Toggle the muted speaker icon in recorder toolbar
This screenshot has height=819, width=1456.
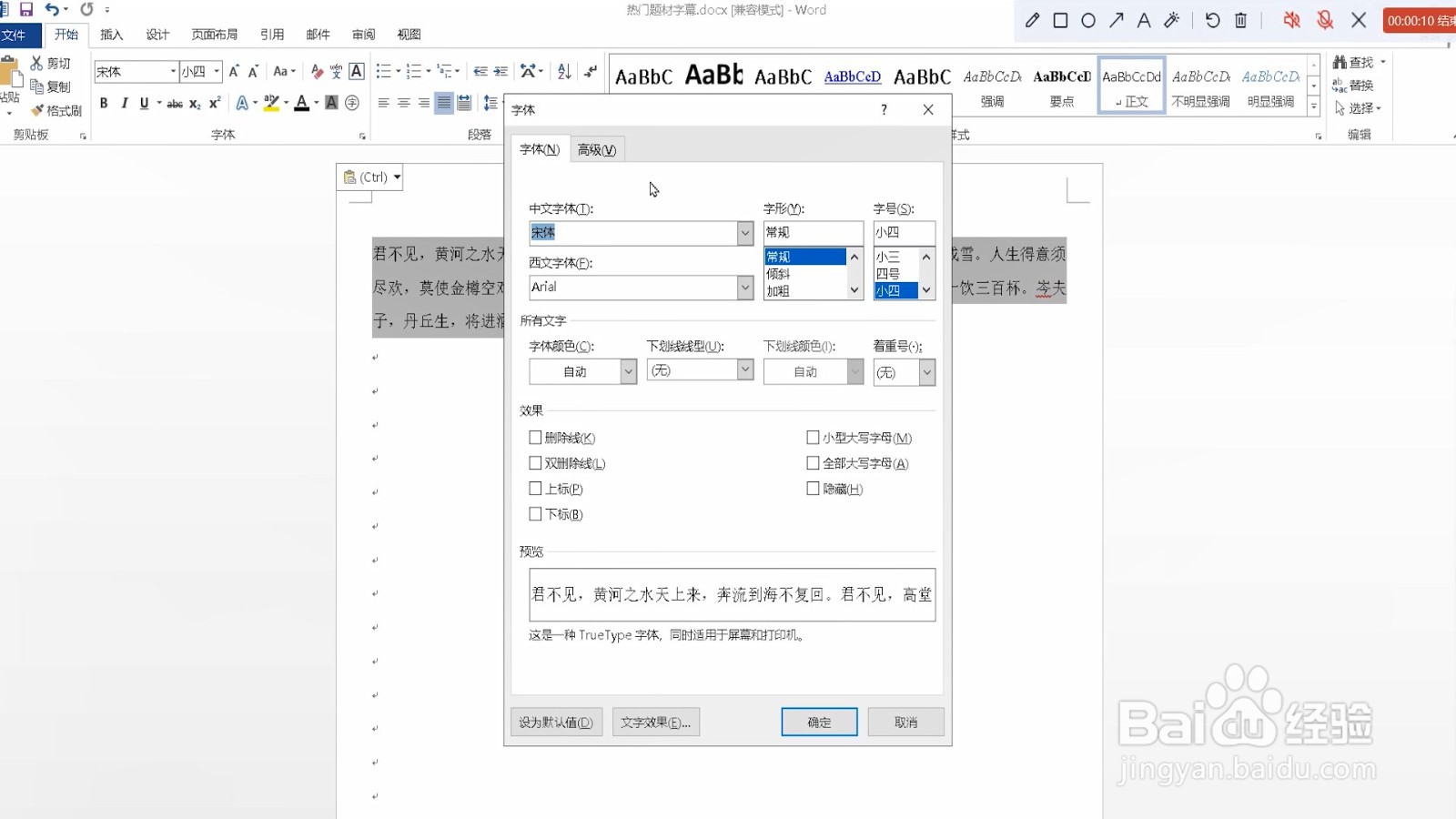1291,20
